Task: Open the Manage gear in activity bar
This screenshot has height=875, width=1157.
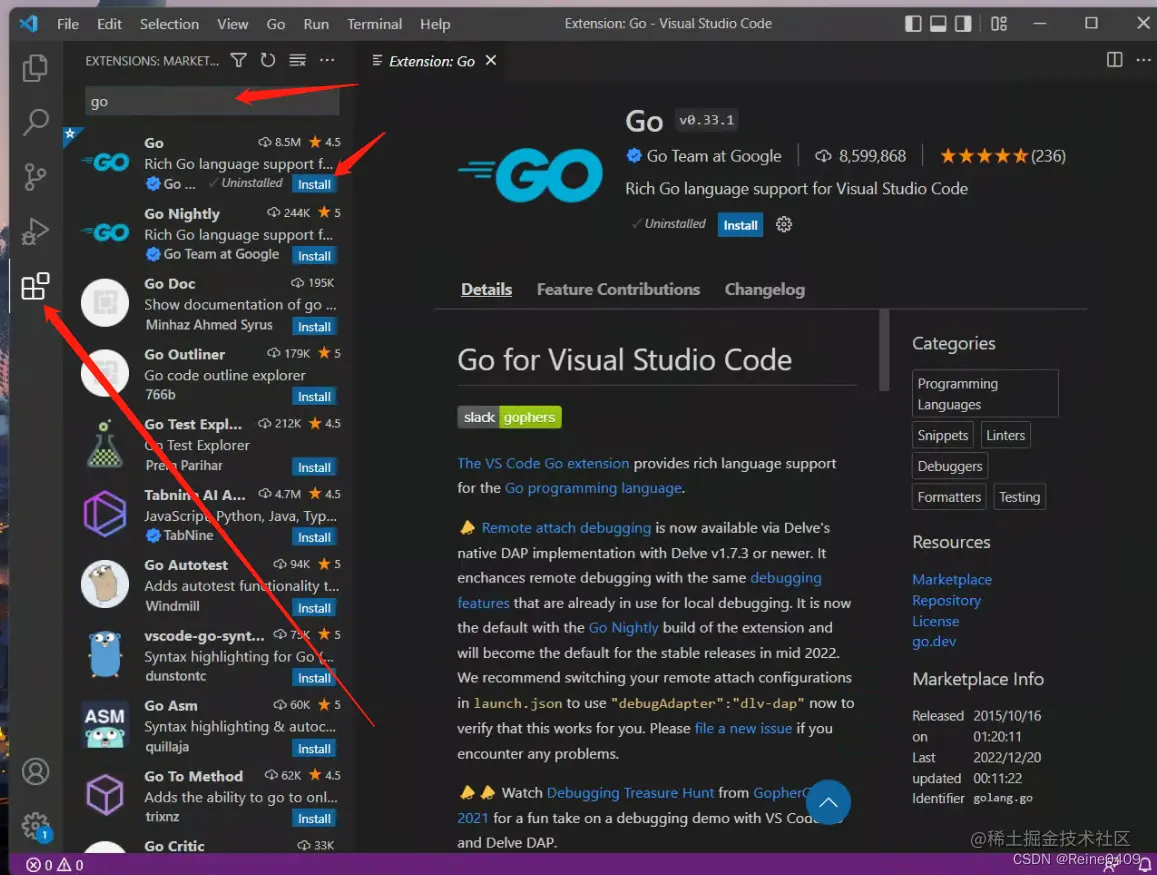Action: (x=35, y=826)
